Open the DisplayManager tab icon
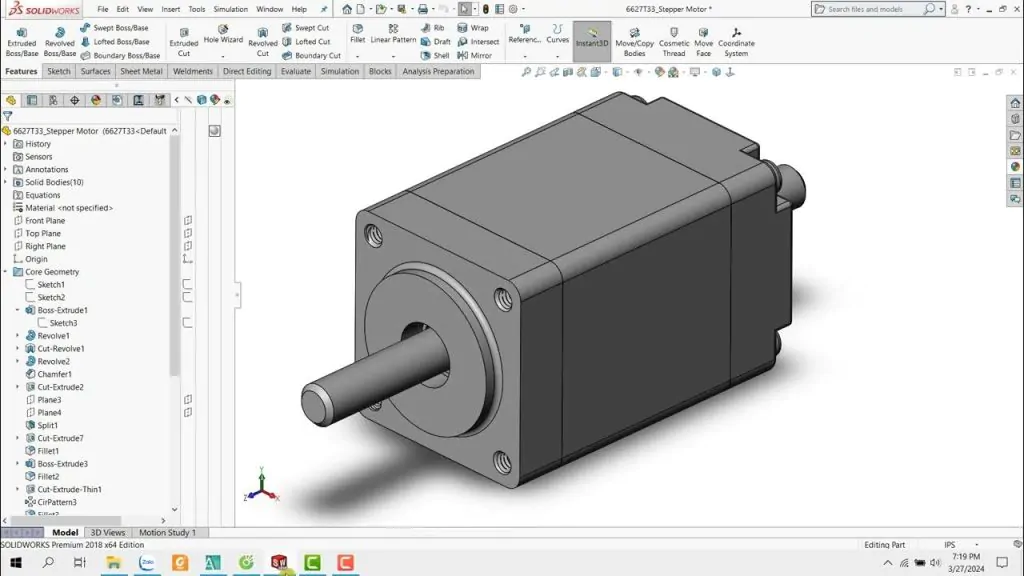The image size is (1024, 576). (96, 100)
